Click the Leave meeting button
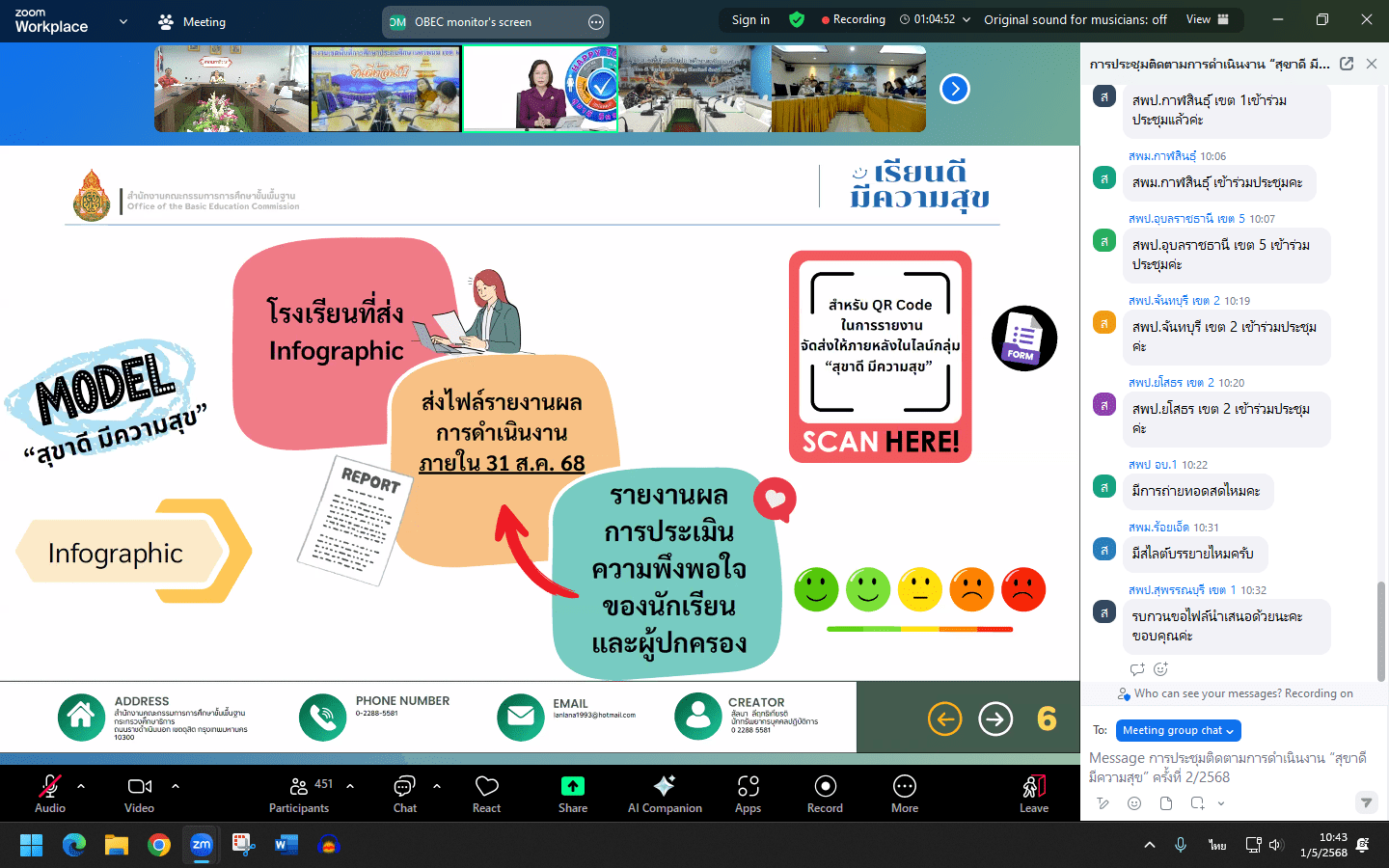1389x868 pixels. point(1034,794)
